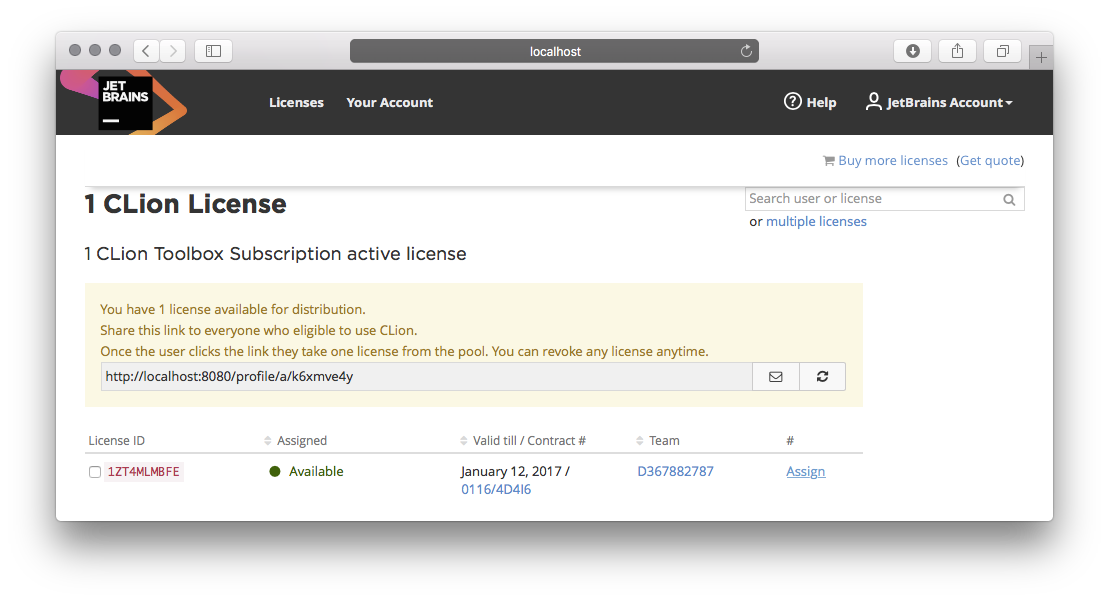Image resolution: width=1109 pixels, height=601 pixels.
Task: Reload the page in address bar
Action: point(745,51)
